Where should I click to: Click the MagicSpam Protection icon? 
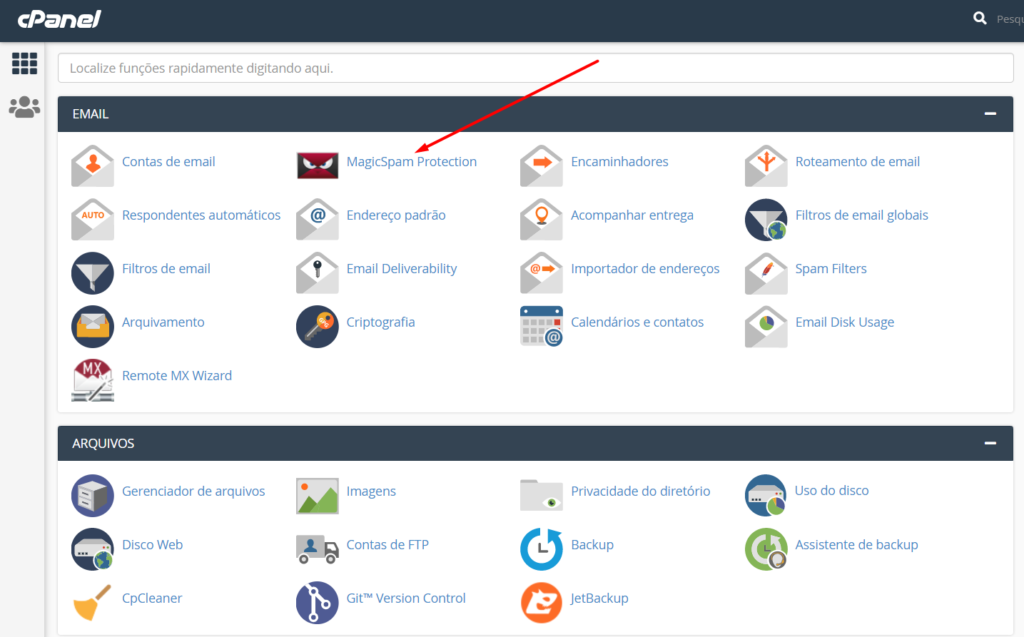(317, 164)
